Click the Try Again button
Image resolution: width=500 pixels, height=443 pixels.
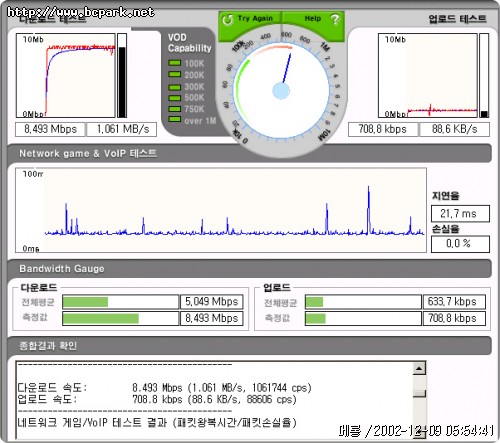[250, 23]
